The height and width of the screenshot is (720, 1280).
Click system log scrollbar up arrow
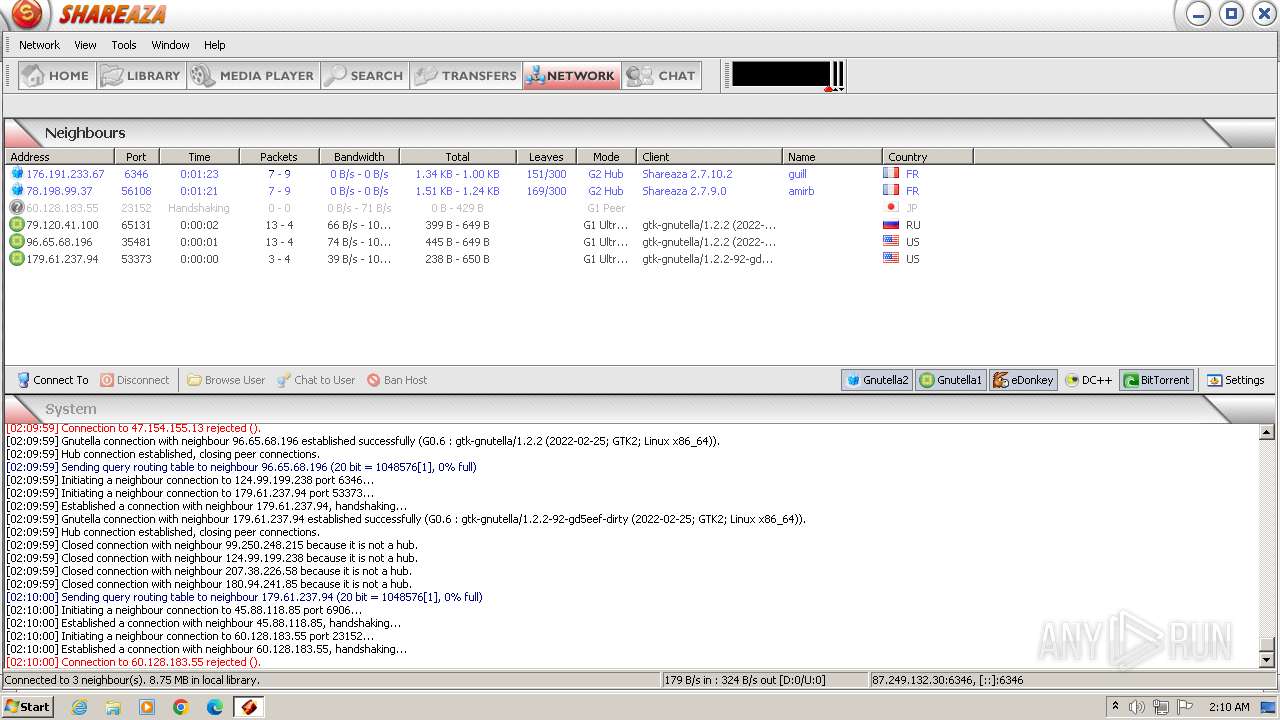tap(1266, 432)
